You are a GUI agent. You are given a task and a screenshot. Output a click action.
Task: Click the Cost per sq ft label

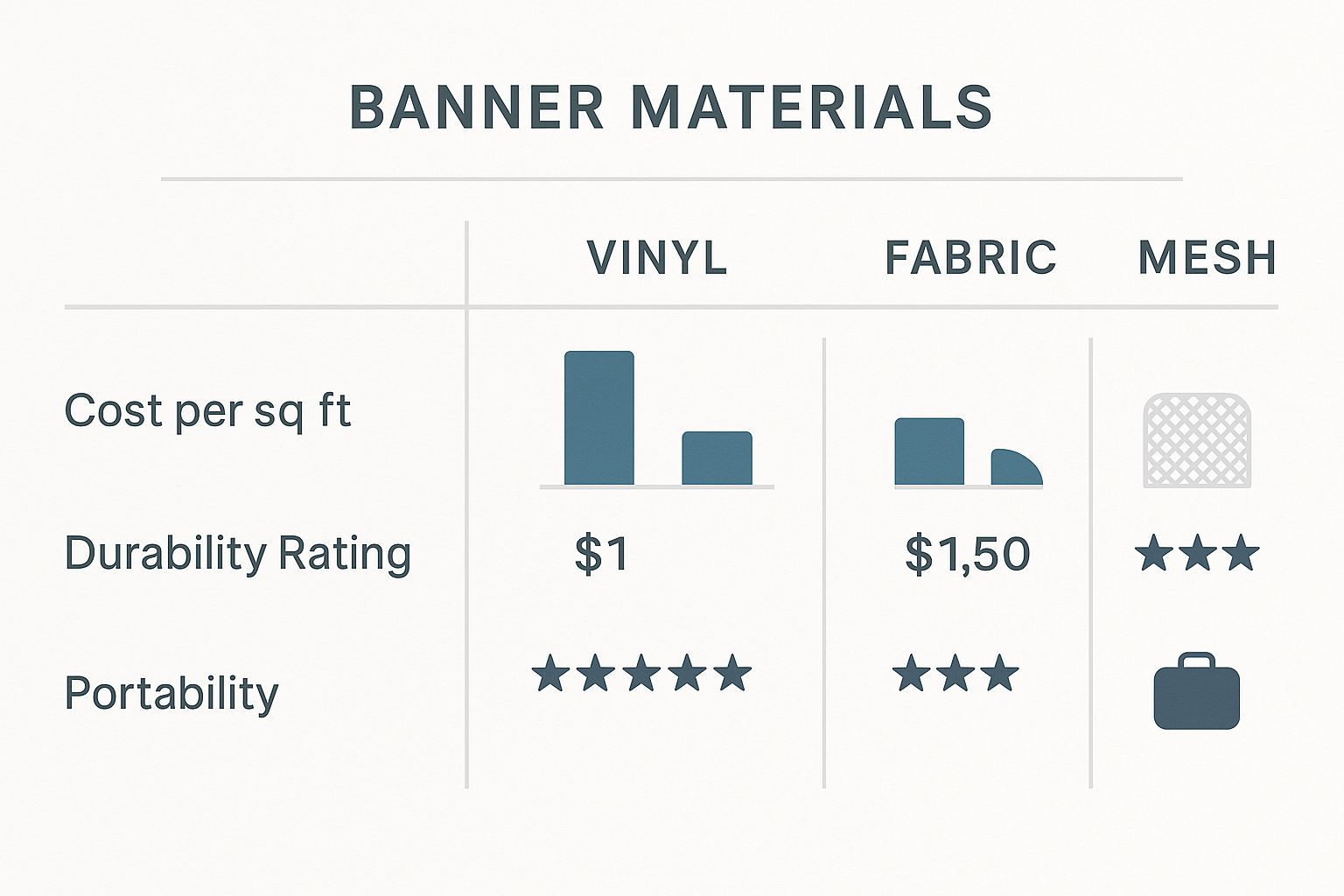pyautogui.click(x=207, y=411)
